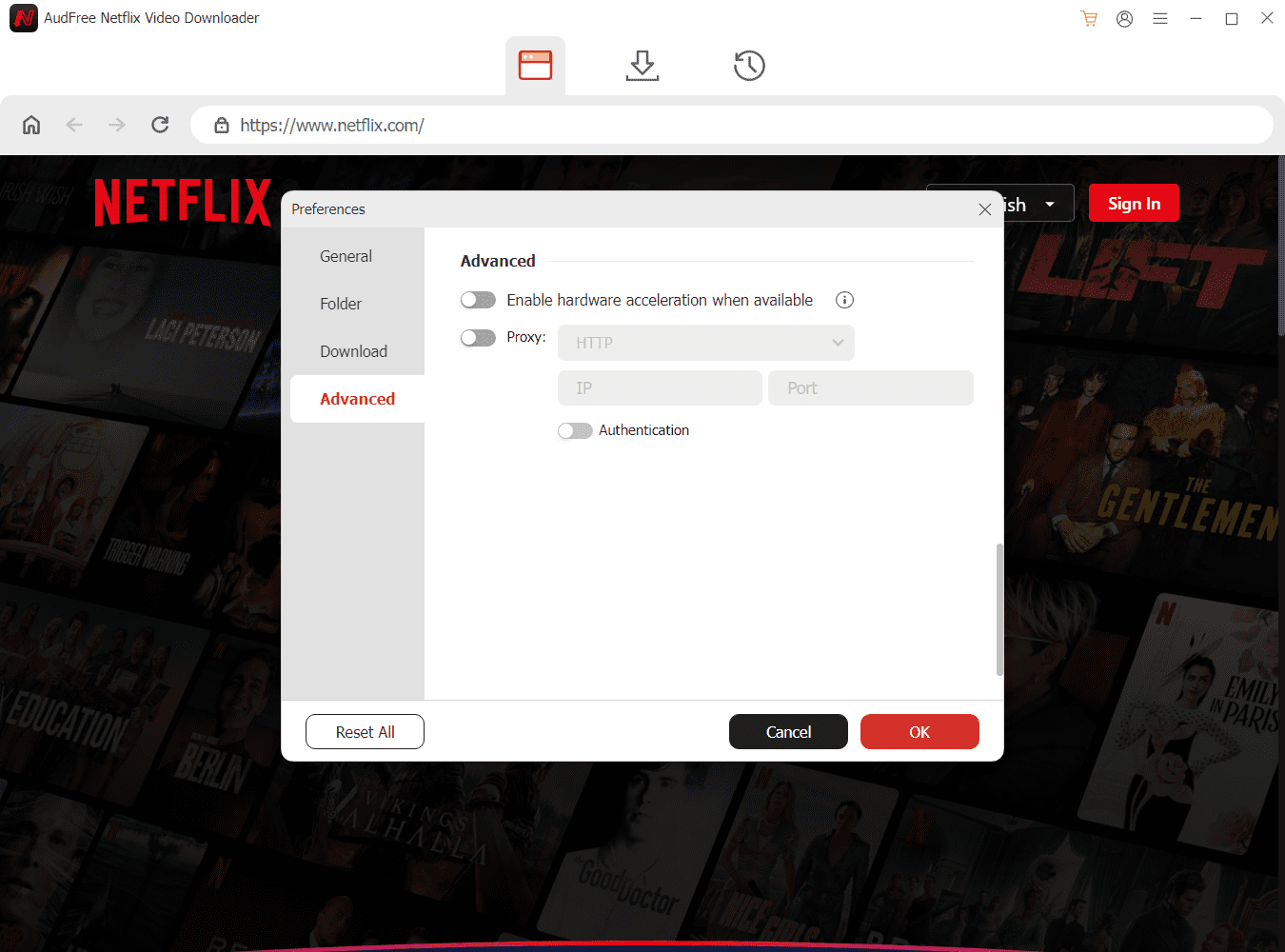Click the netflix.com address bar
1285x952 pixels.
(732, 125)
